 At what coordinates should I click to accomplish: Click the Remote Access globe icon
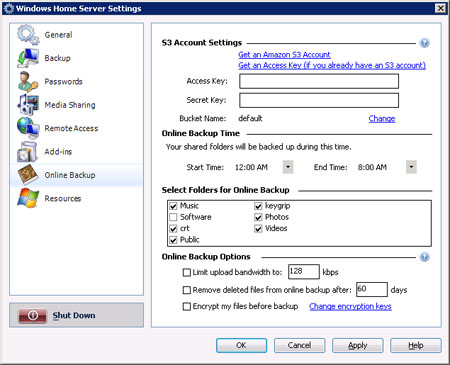(28, 128)
